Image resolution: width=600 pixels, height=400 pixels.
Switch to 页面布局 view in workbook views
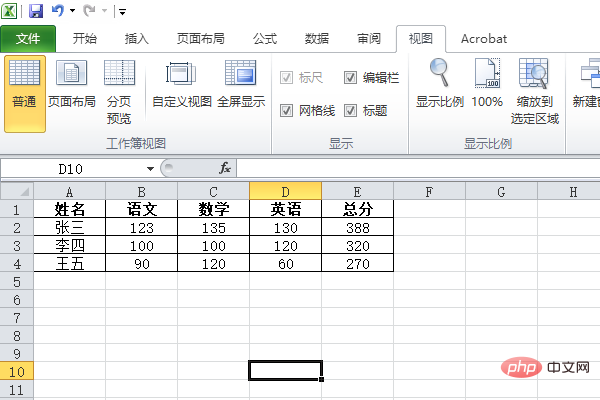coord(72,84)
